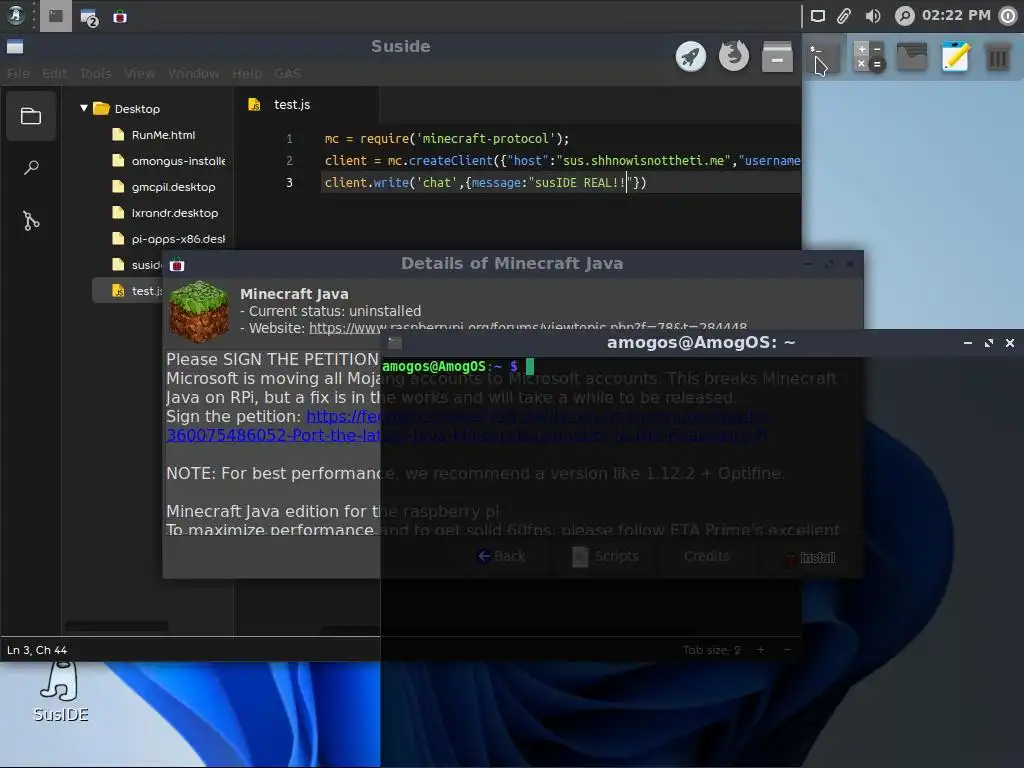The image size is (1024, 768).
Task: Open the power button icon in the panel
Action: [1008, 16]
